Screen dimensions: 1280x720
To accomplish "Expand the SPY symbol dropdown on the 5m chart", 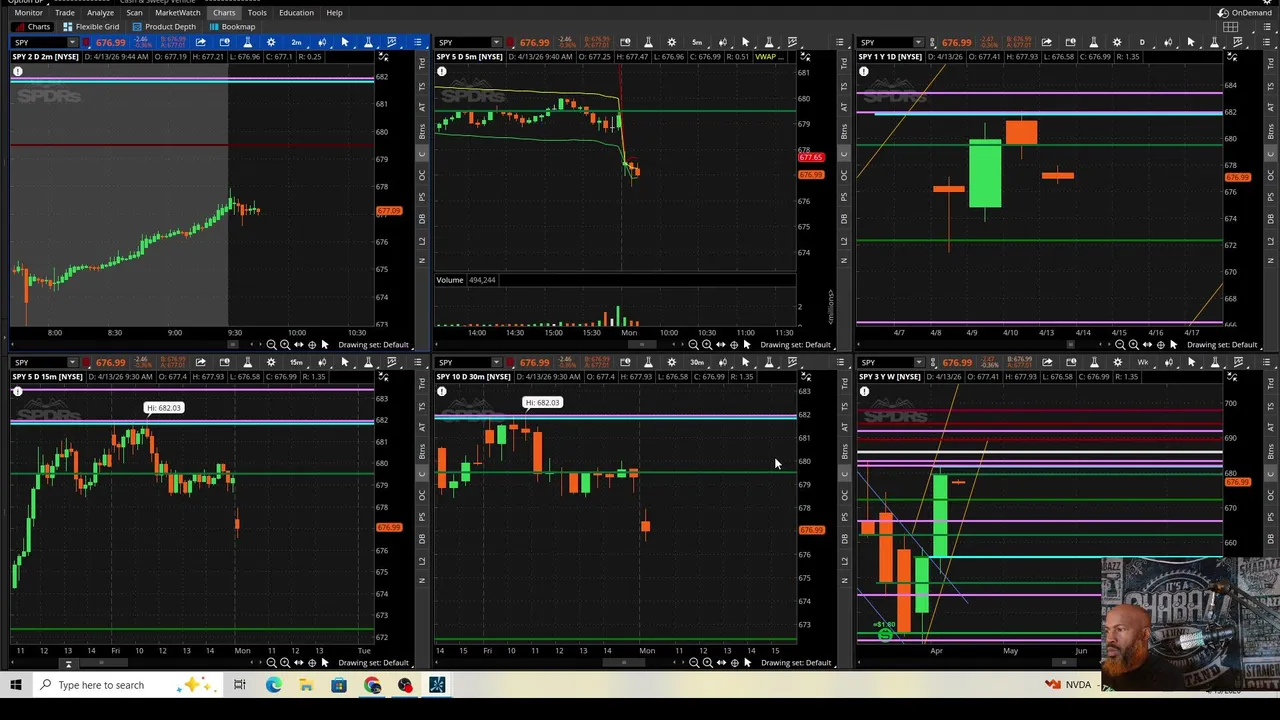I will point(497,42).
